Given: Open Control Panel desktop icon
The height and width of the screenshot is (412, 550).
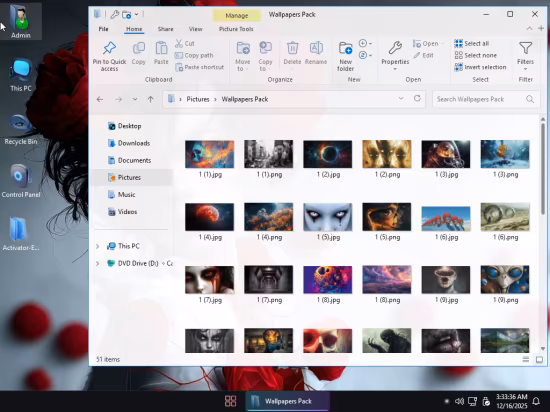Looking at the screenshot, I should click(x=21, y=181).
